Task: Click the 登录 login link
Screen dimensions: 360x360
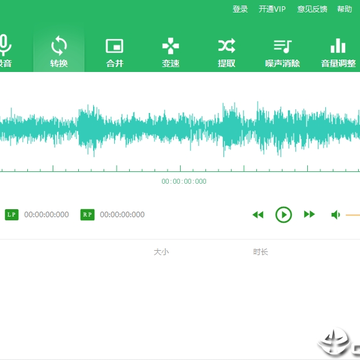Action: pos(240,9)
